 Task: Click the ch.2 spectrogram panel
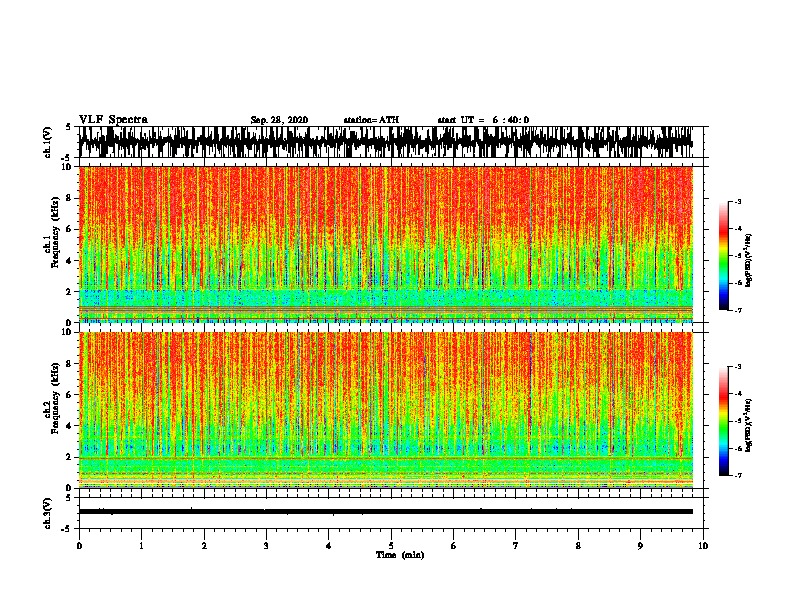(x=386, y=410)
